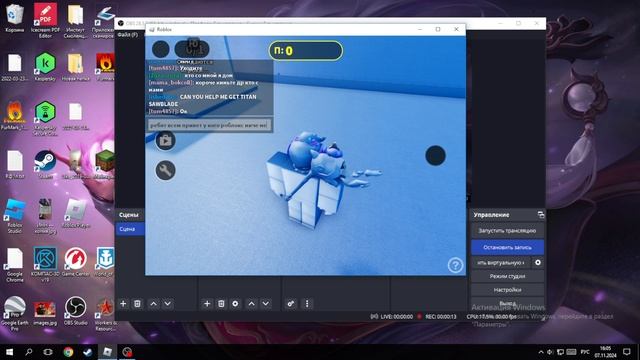
Task: Click the wrench tool icon in Roblox
Action: click(165, 170)
